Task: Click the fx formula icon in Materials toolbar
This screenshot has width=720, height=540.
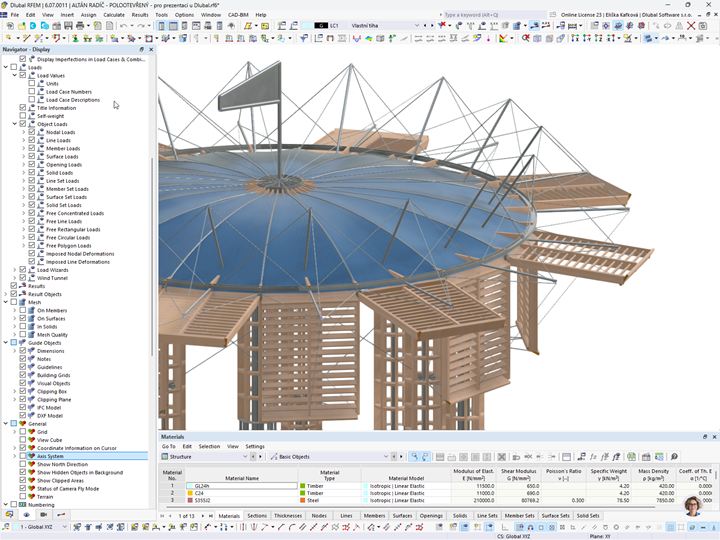Action: (593, 457)
